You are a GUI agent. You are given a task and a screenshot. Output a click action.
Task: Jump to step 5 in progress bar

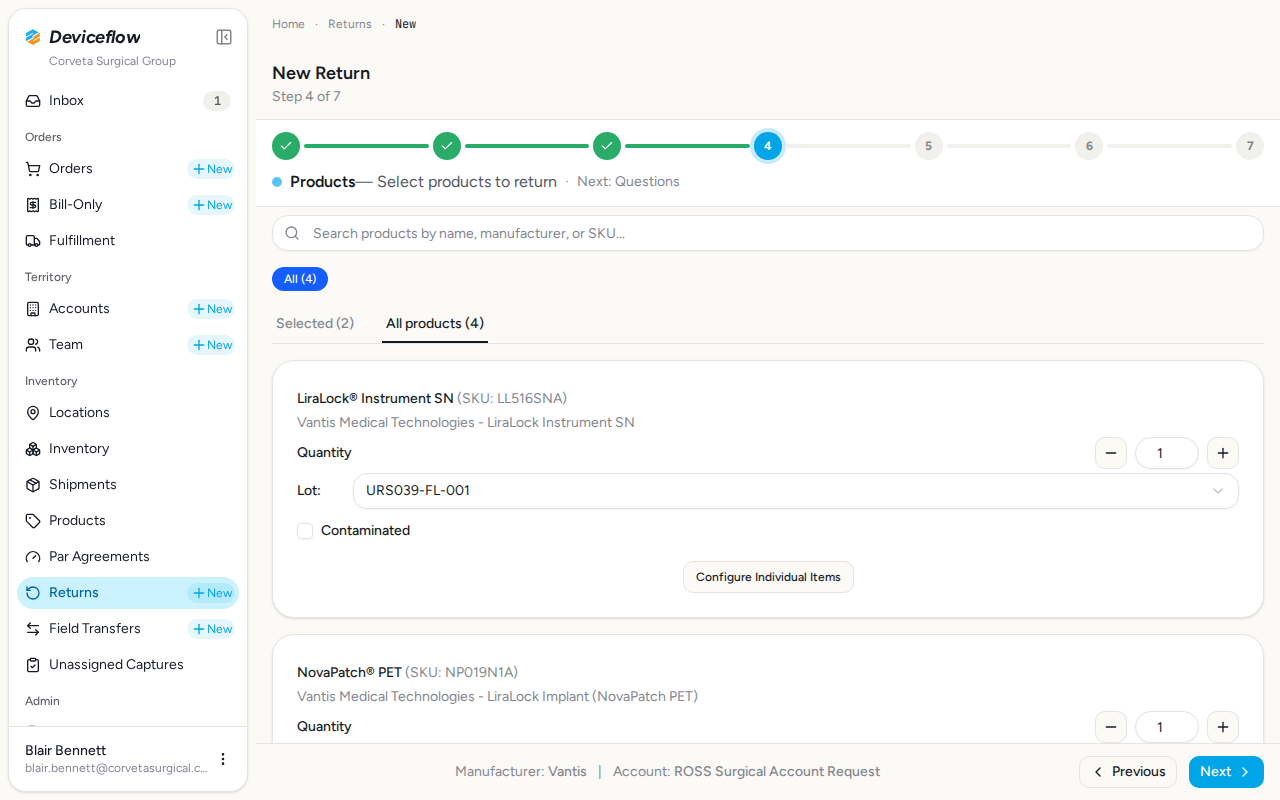point(928,146)
